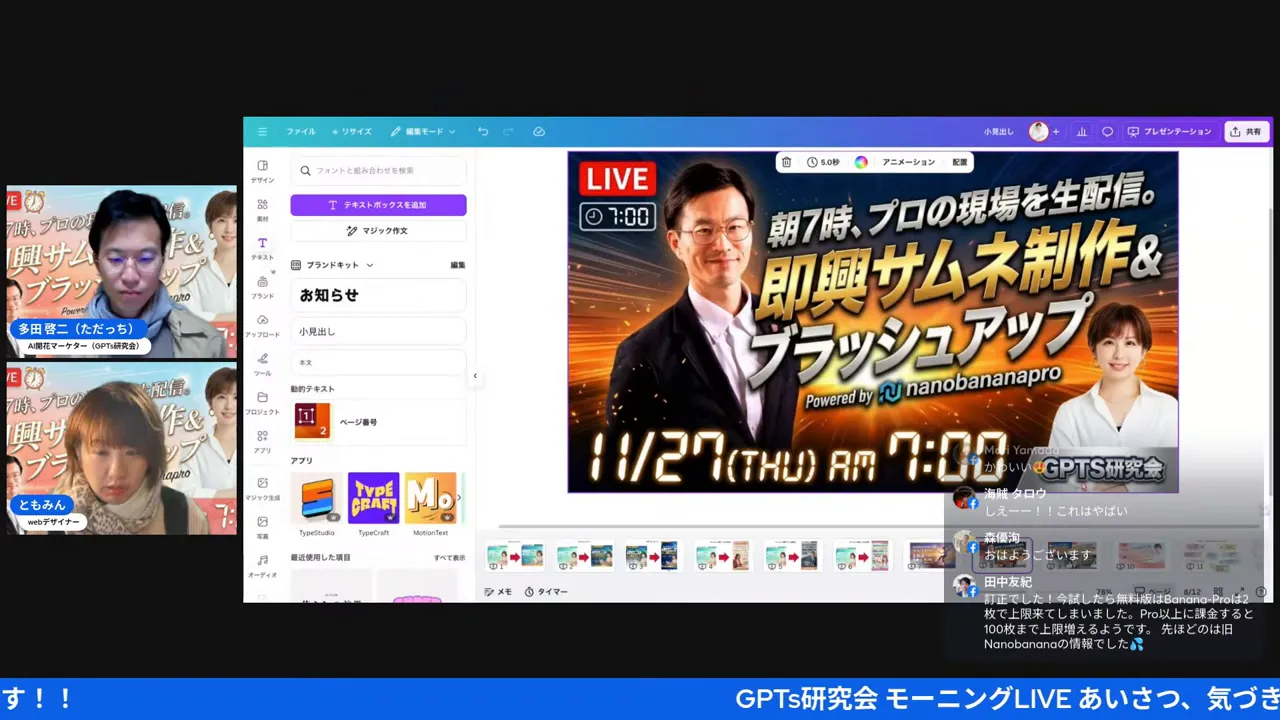
Task: Select the main slide canvas
Action: click(873, 322)
